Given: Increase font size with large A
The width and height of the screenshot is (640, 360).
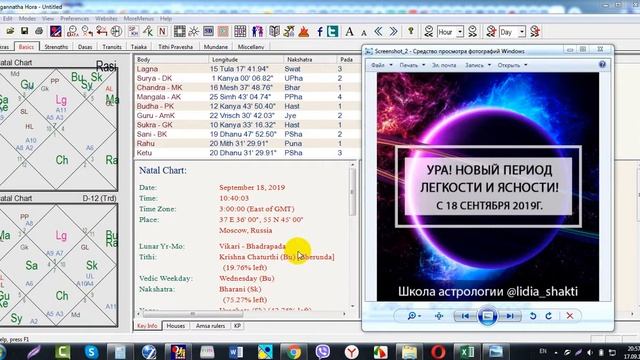Looking at the screenshot, I should pos(349,31).
